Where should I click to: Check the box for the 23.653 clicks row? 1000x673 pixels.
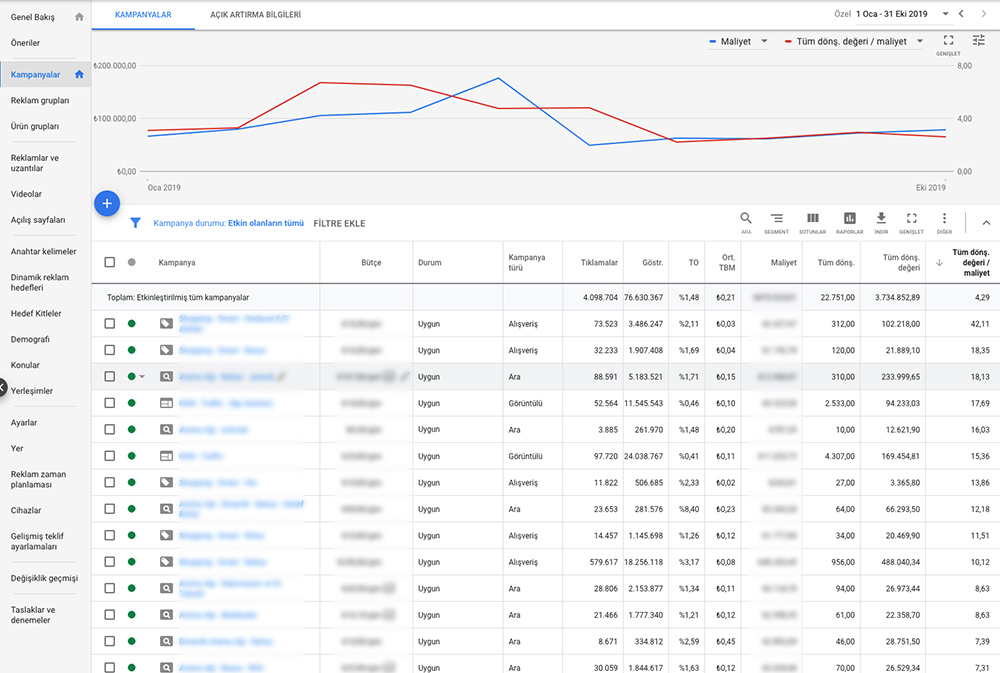click(x=110, y=509)
